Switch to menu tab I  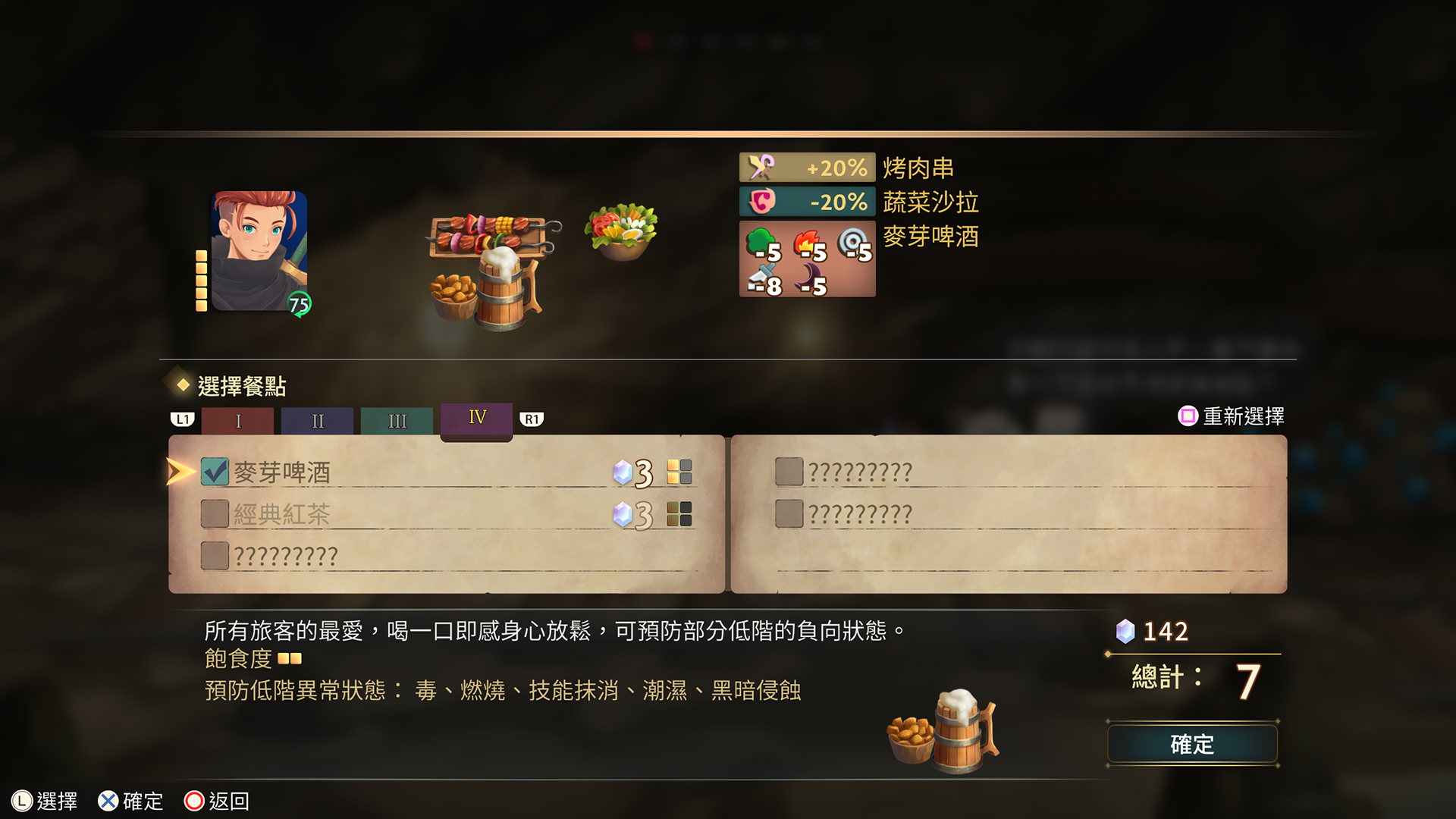(x=238, y=421)
